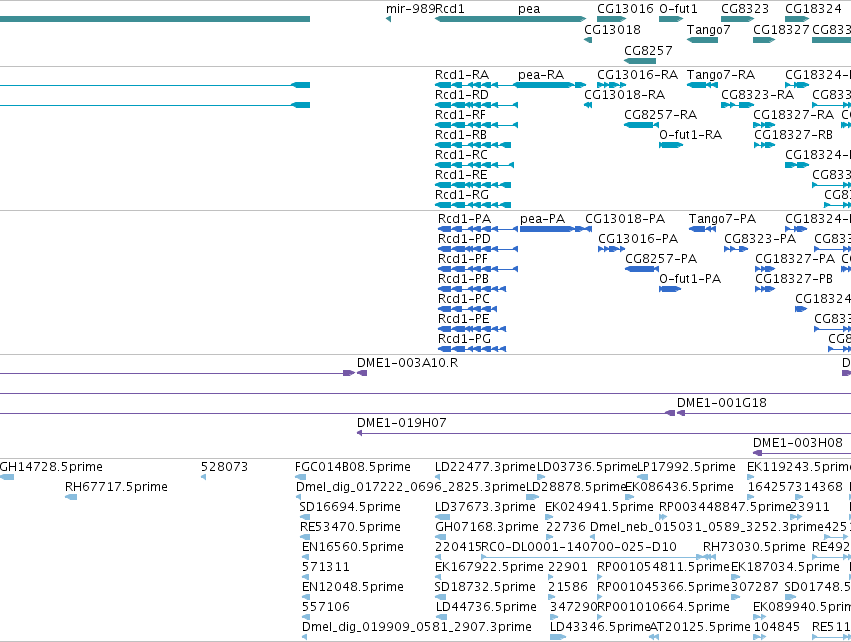Select the Rcd1-RB transcript
The width and height of the screenshot is (851, 642).
tap(473, 145)
